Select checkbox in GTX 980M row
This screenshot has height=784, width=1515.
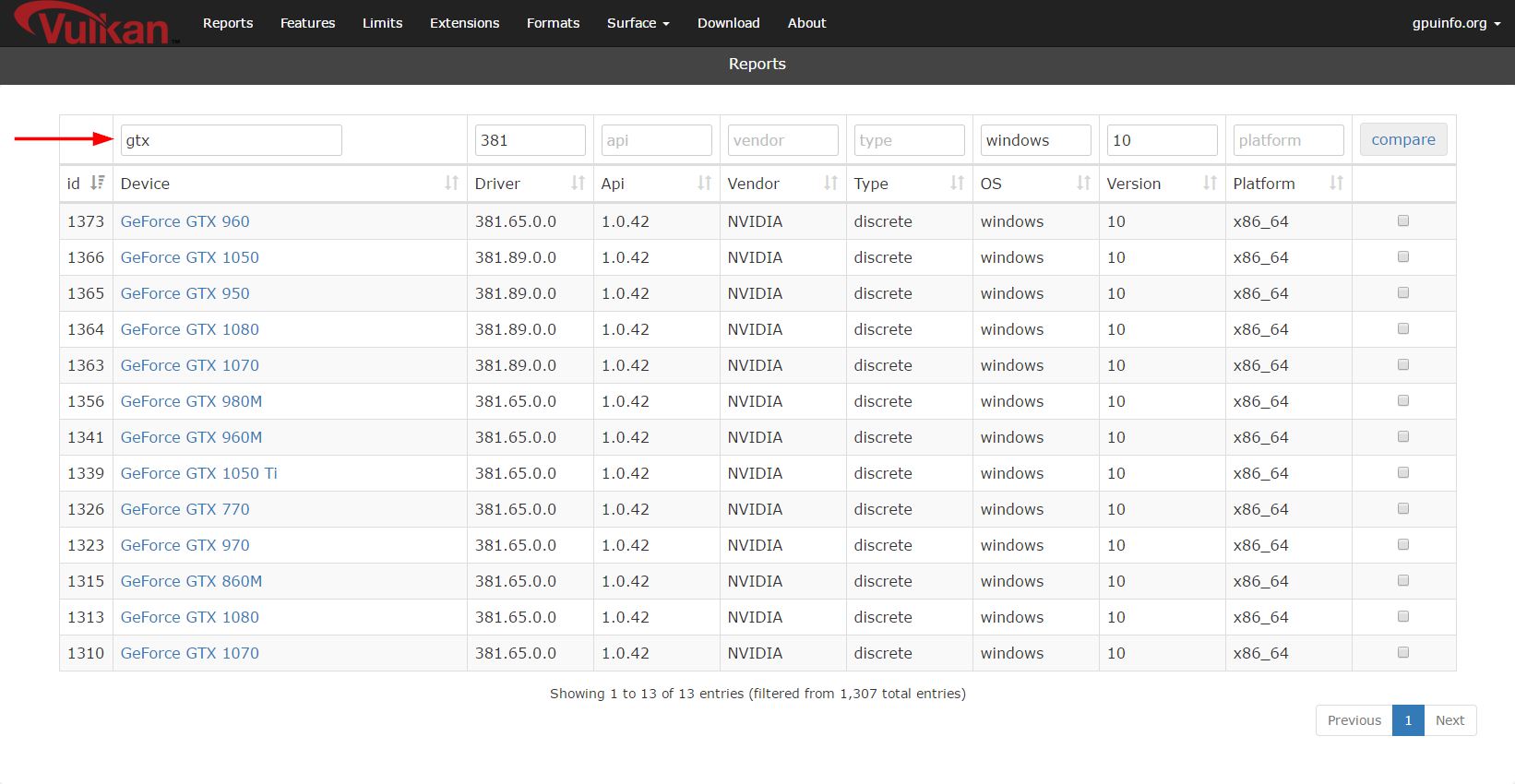1403,400
